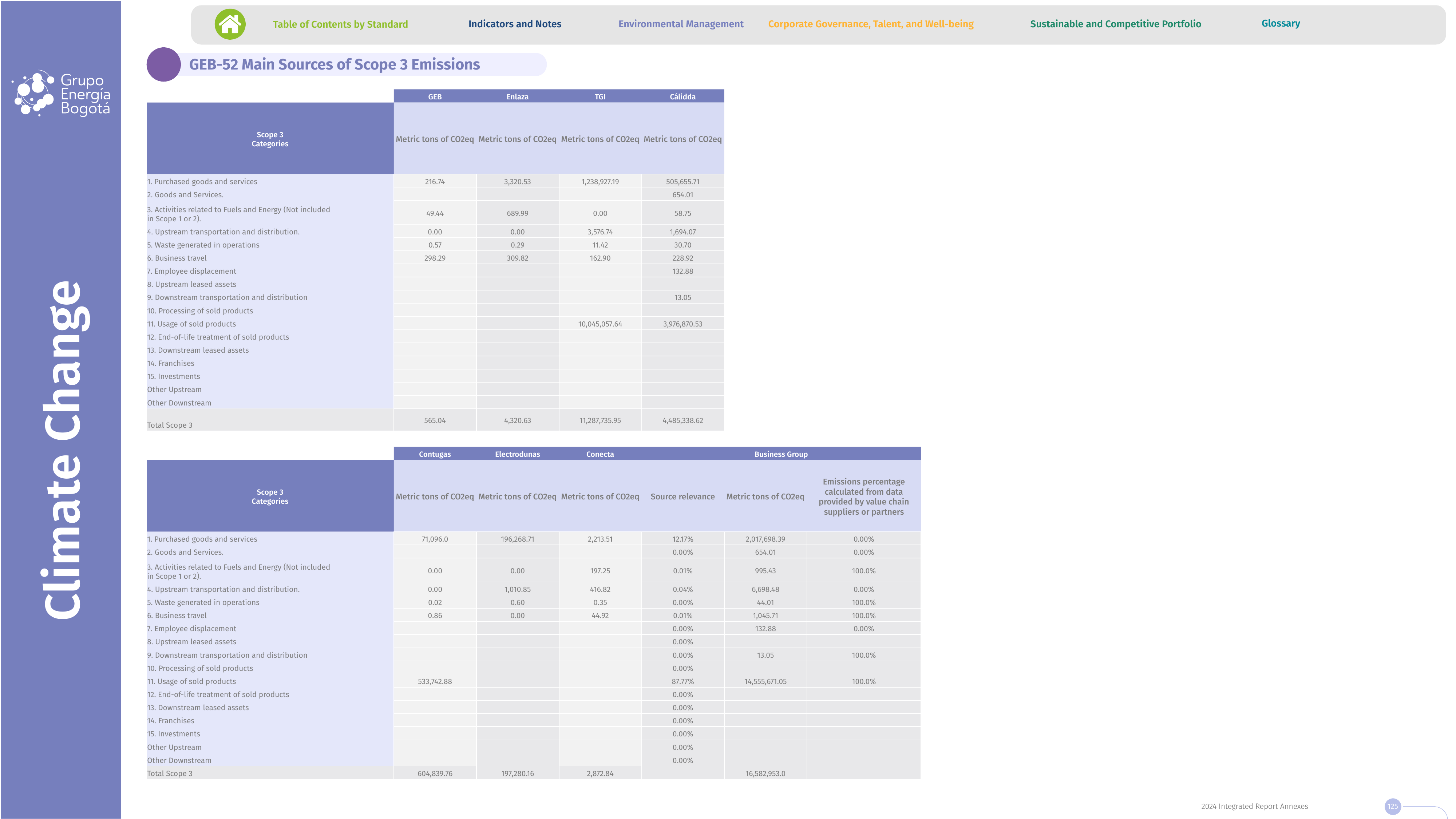Click the green home icon
The image size is (1456, 819).
[x=230, y=24]
